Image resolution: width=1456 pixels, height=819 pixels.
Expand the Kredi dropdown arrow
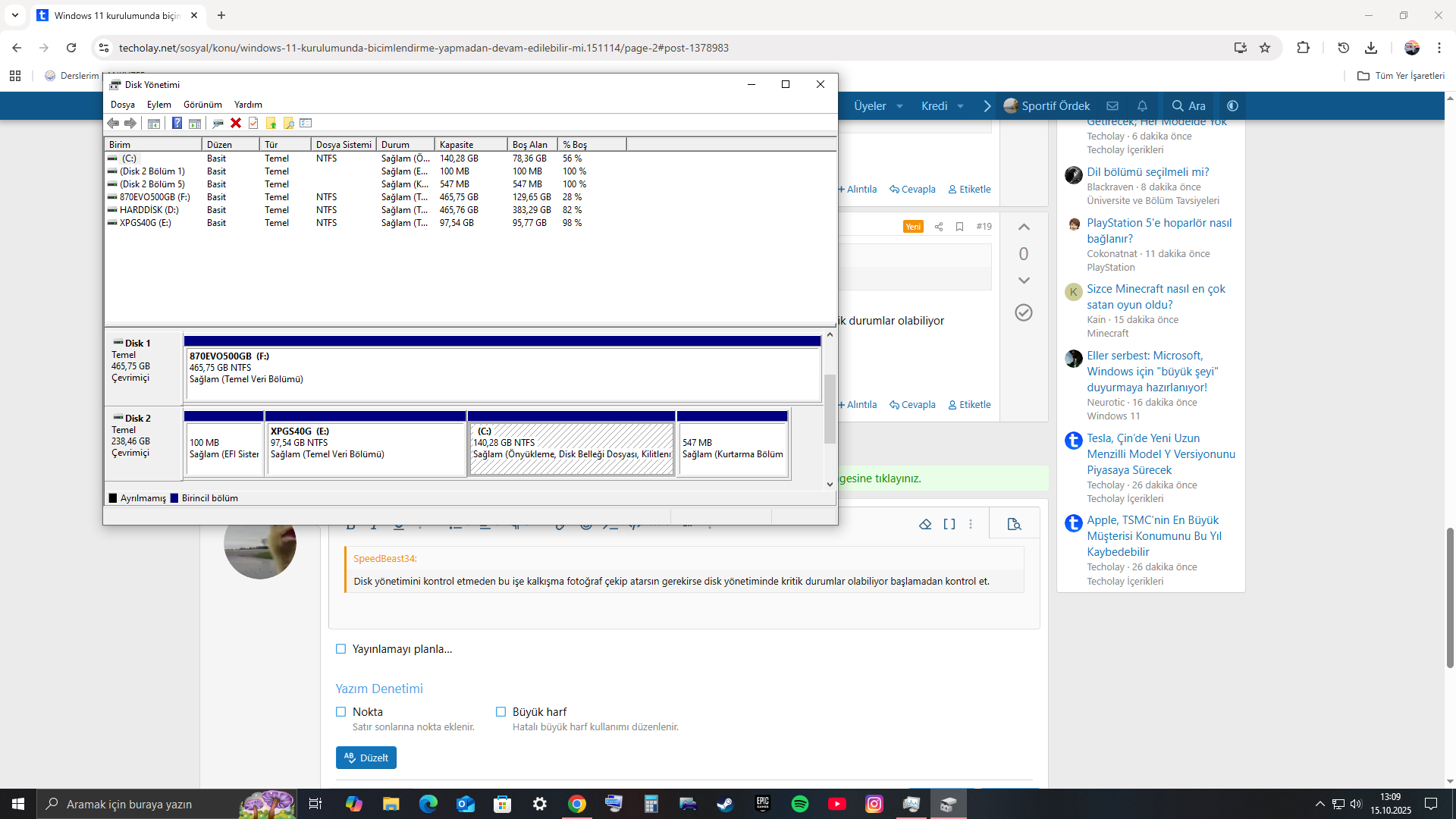961,106
